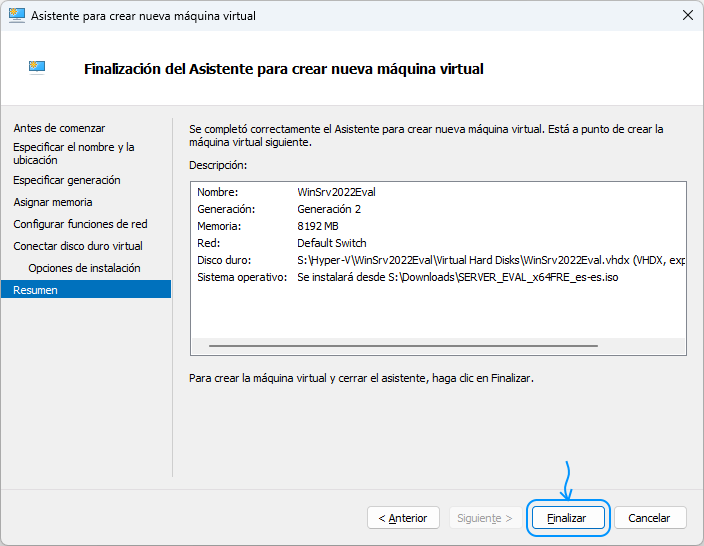Click the Descripción label
Viewport: 704px width, 546px height.
click(x=218, y=165)
